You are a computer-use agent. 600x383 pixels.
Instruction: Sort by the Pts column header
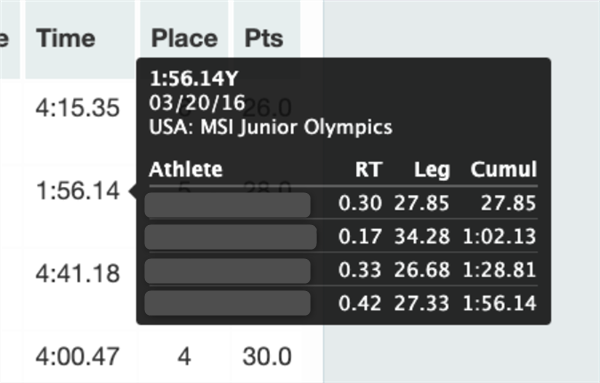(264, 39)
